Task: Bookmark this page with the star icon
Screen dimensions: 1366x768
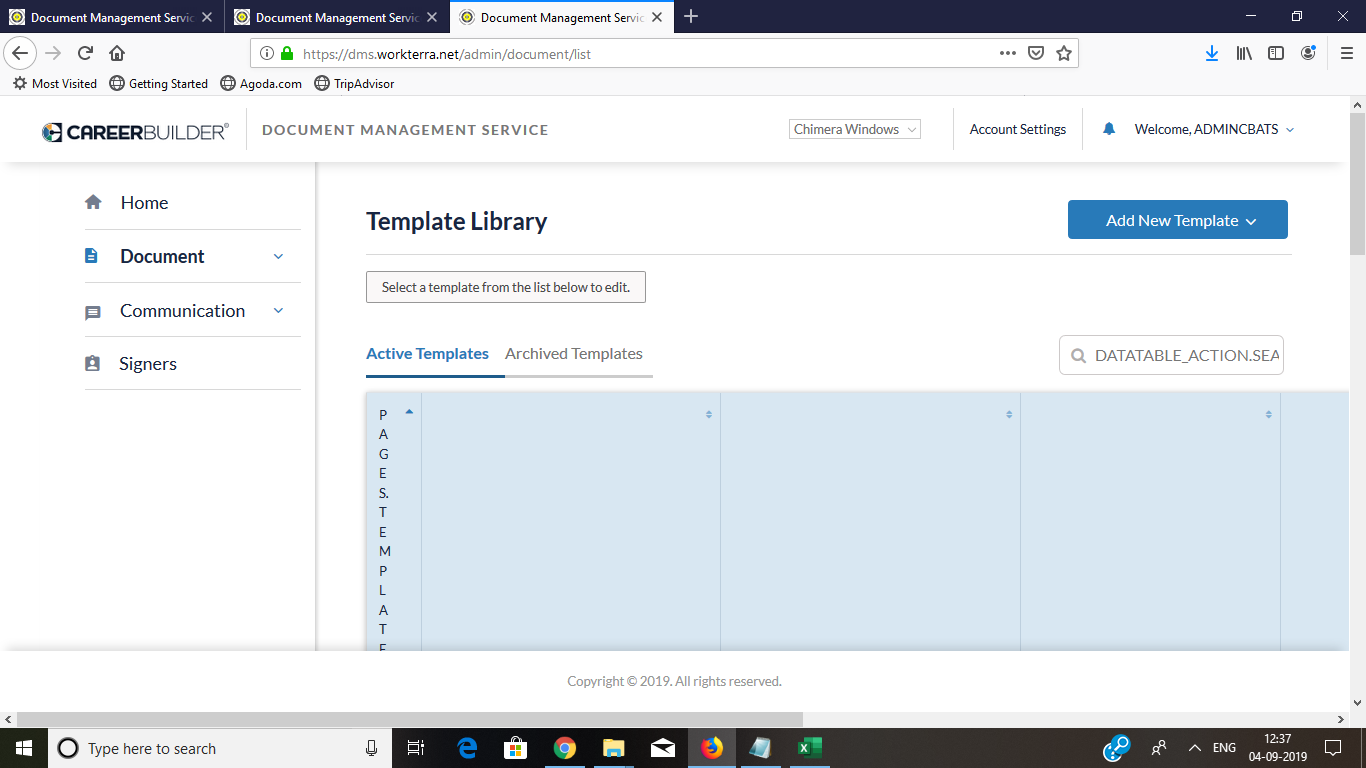Action: 1064,53
